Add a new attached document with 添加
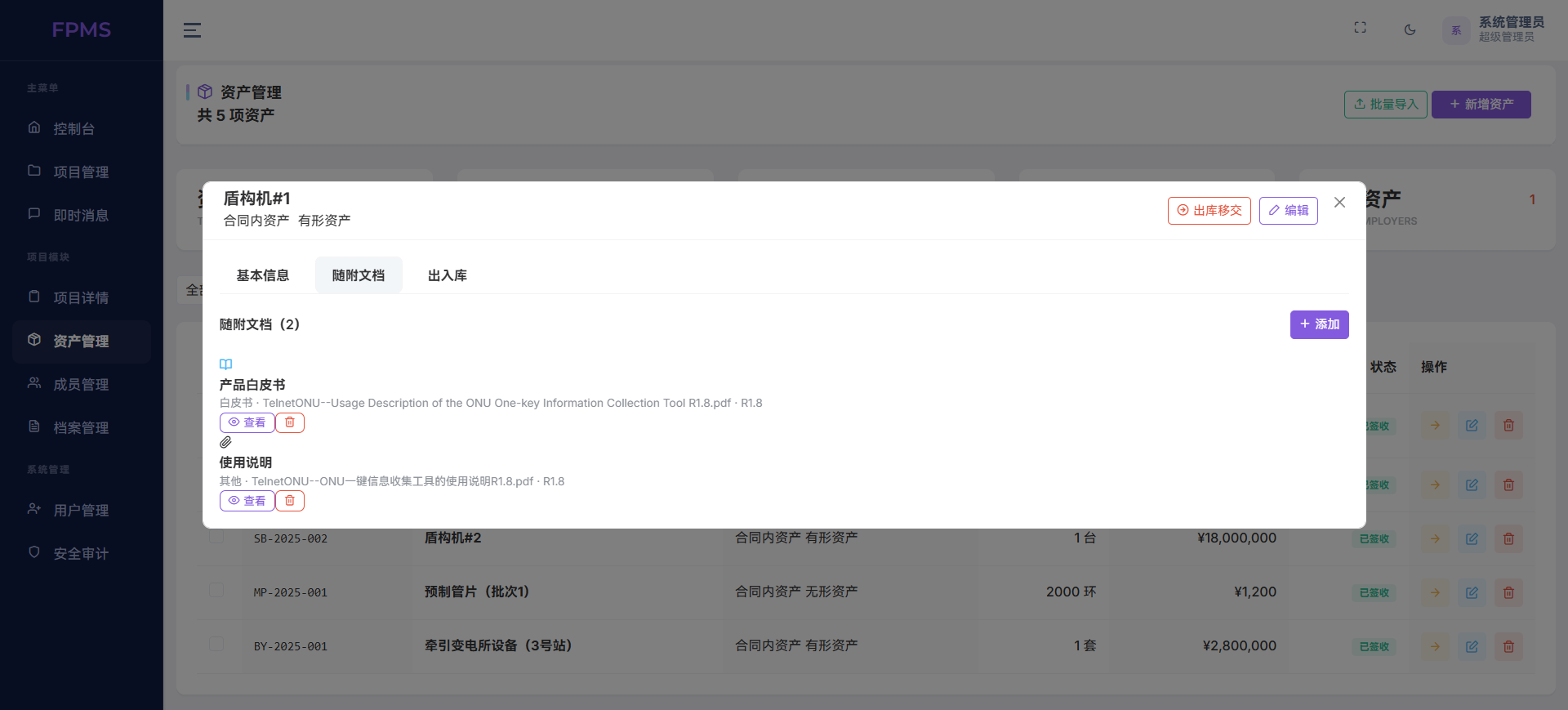Viewport: 1568px width, 710px height. tap(1319, 324)
